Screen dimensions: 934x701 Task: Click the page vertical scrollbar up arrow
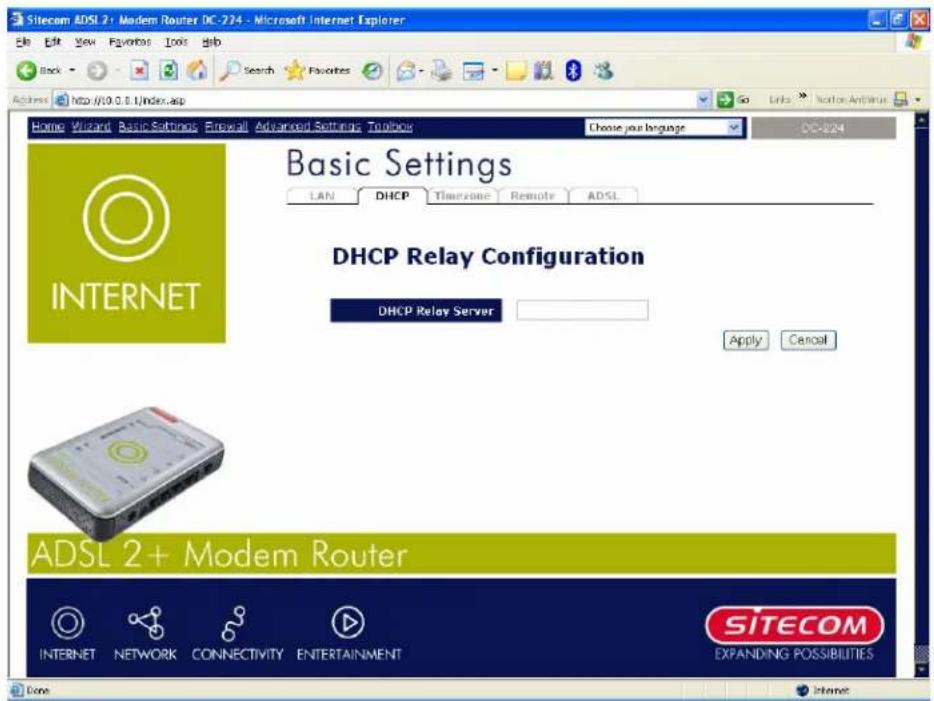[x=921, y=121]
